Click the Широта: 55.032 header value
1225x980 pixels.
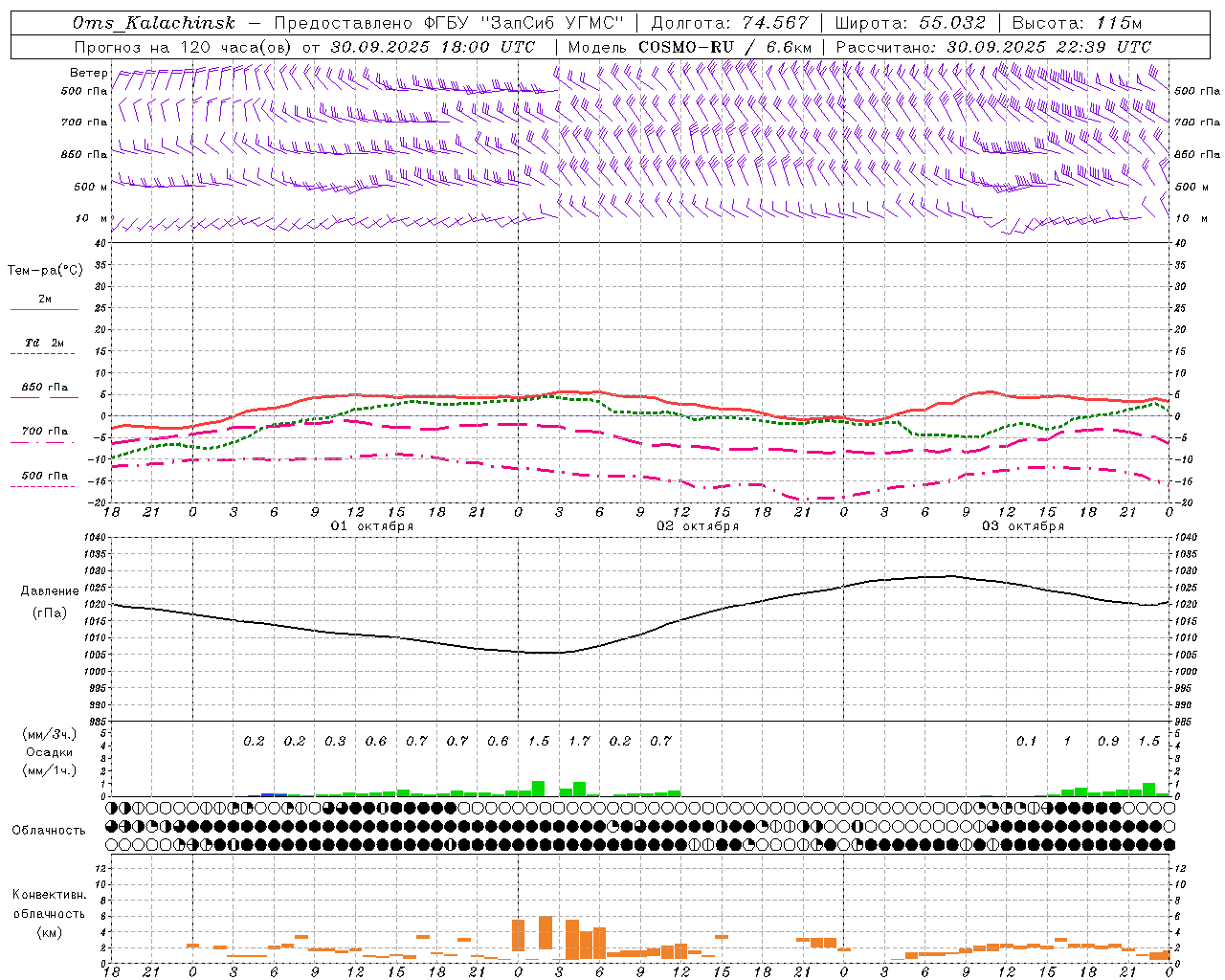[x=910, y=23]
